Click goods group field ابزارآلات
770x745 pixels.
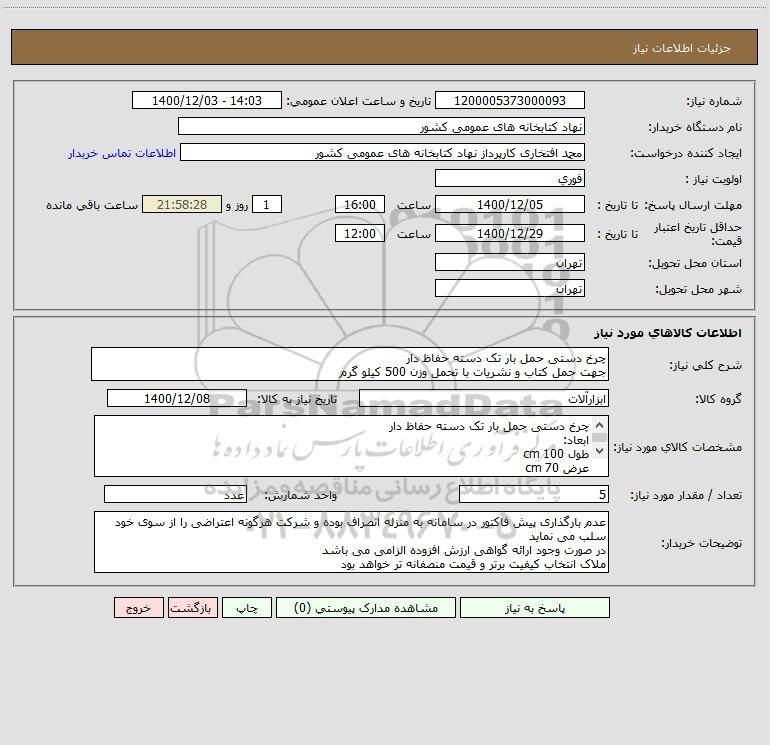pos(484,398)
